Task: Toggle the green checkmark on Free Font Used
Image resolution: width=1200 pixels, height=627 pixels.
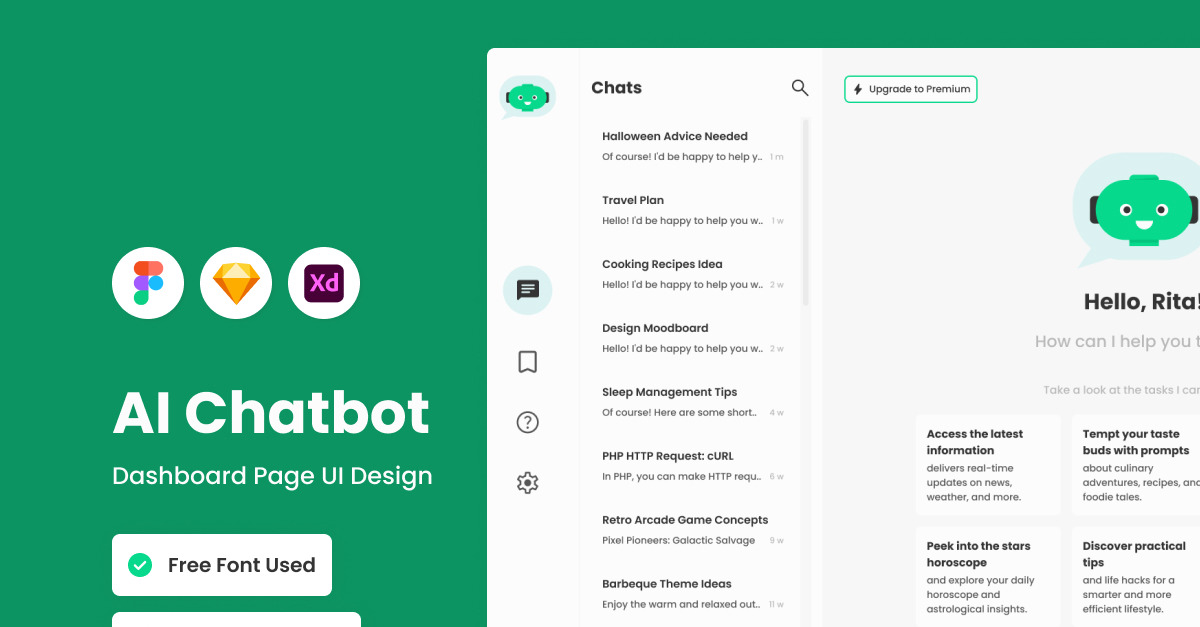Action: point(140,565)
